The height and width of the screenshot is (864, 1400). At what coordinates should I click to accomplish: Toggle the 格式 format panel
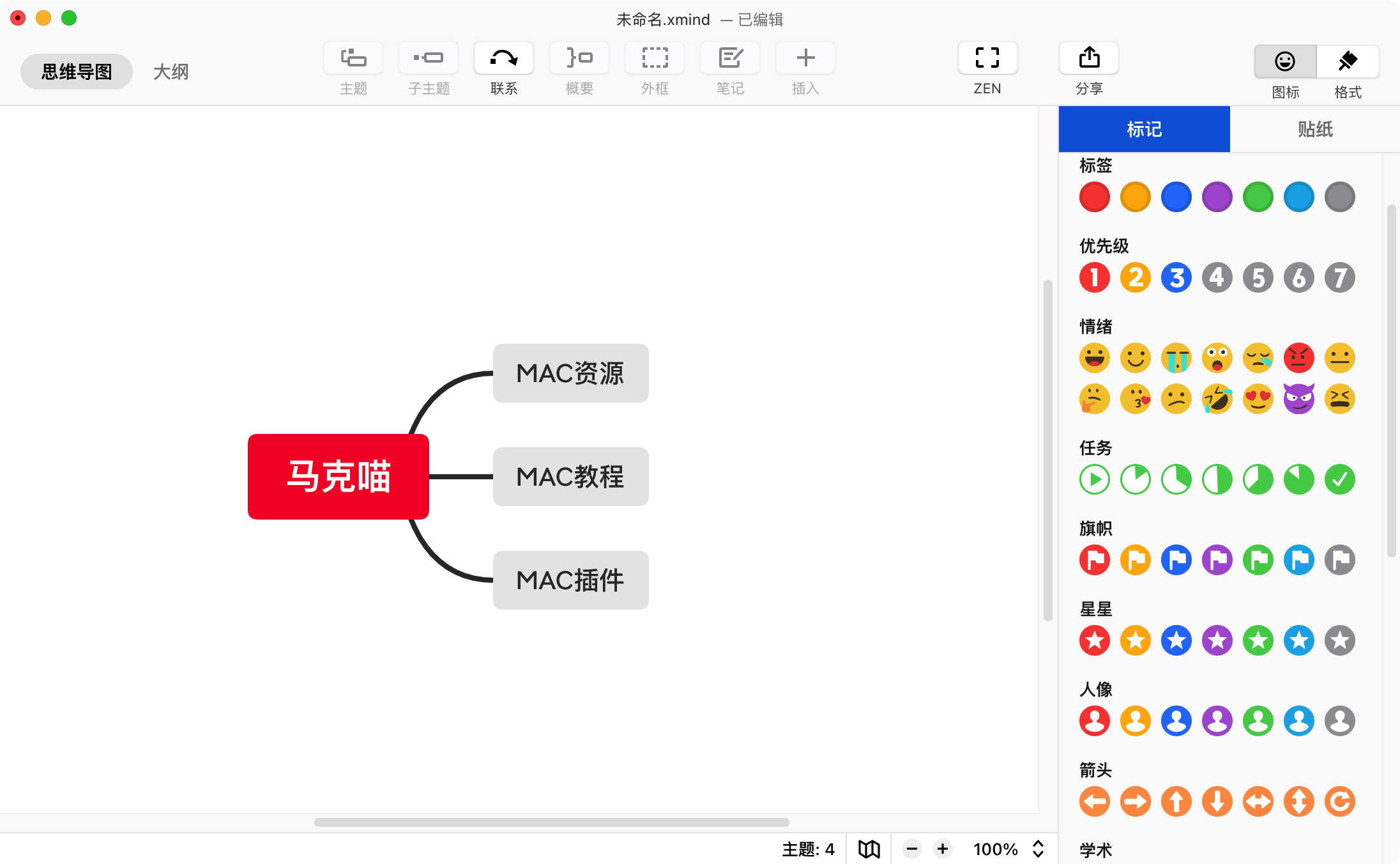click(1348, 62)
